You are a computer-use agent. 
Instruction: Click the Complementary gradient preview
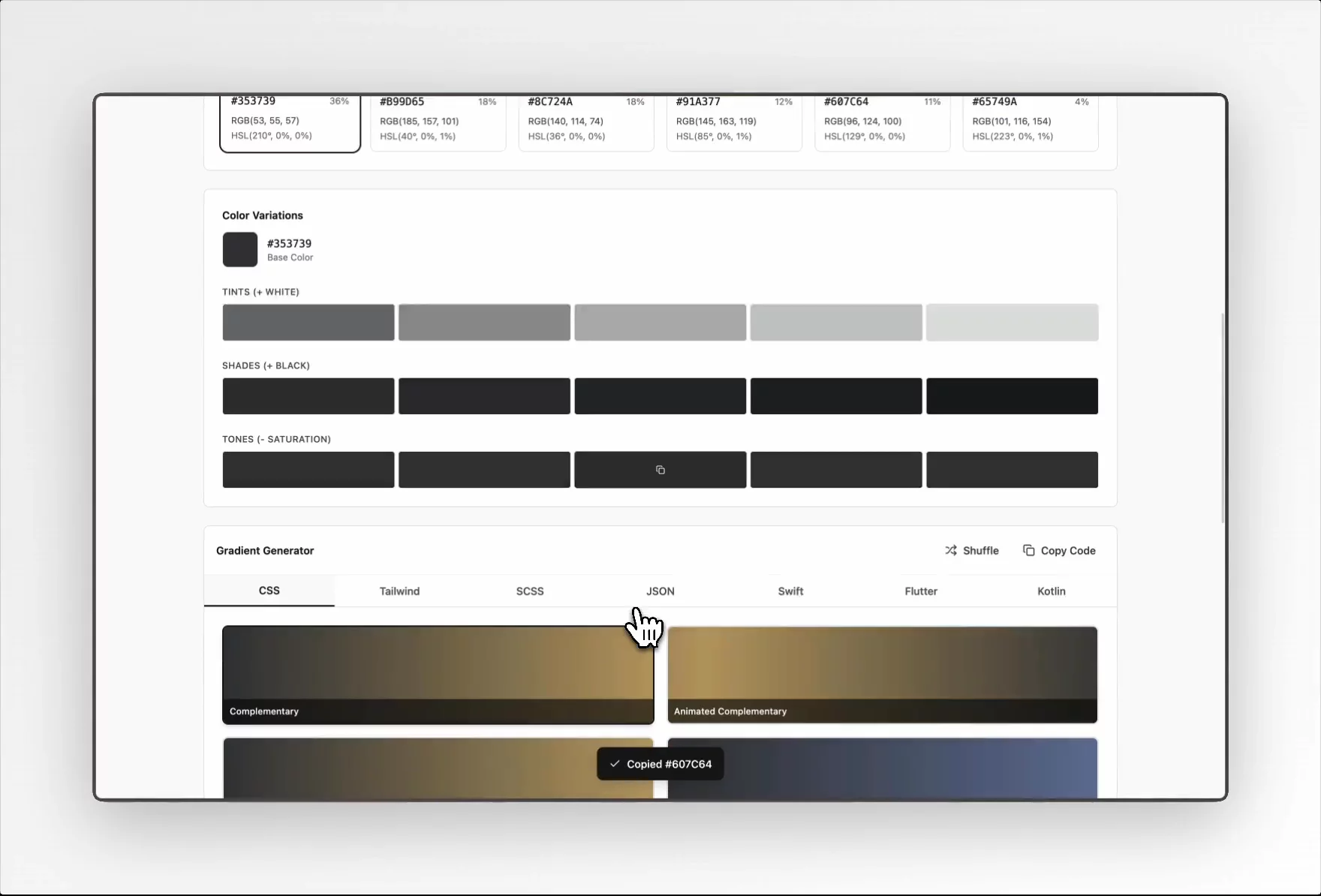coord(438,674)
